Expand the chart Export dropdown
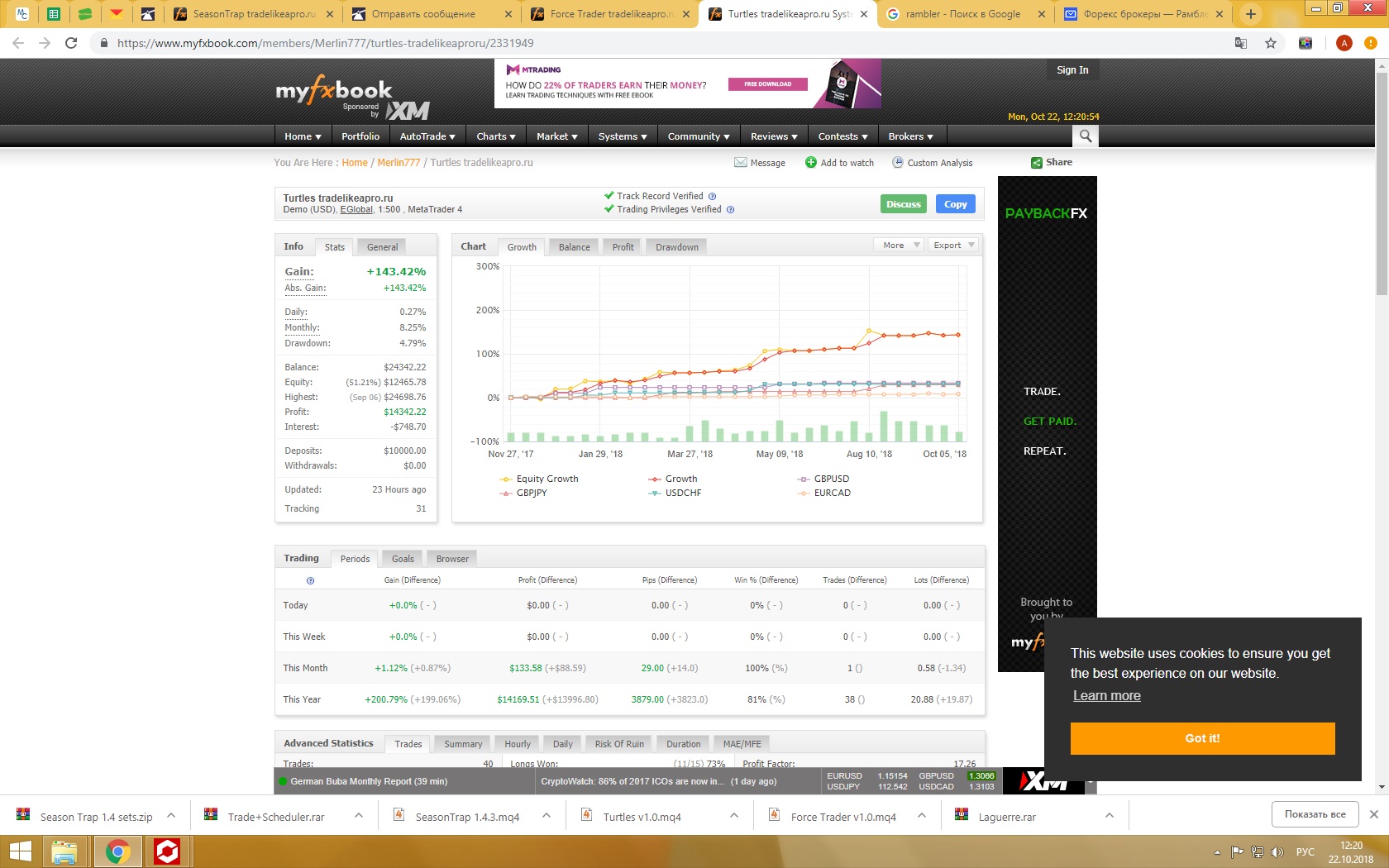Viewport: 1389px width, 868px height. (x=954, y=246)
